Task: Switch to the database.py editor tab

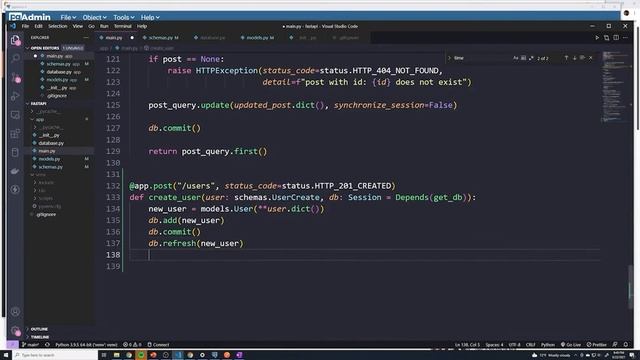Action: [212, 38]
